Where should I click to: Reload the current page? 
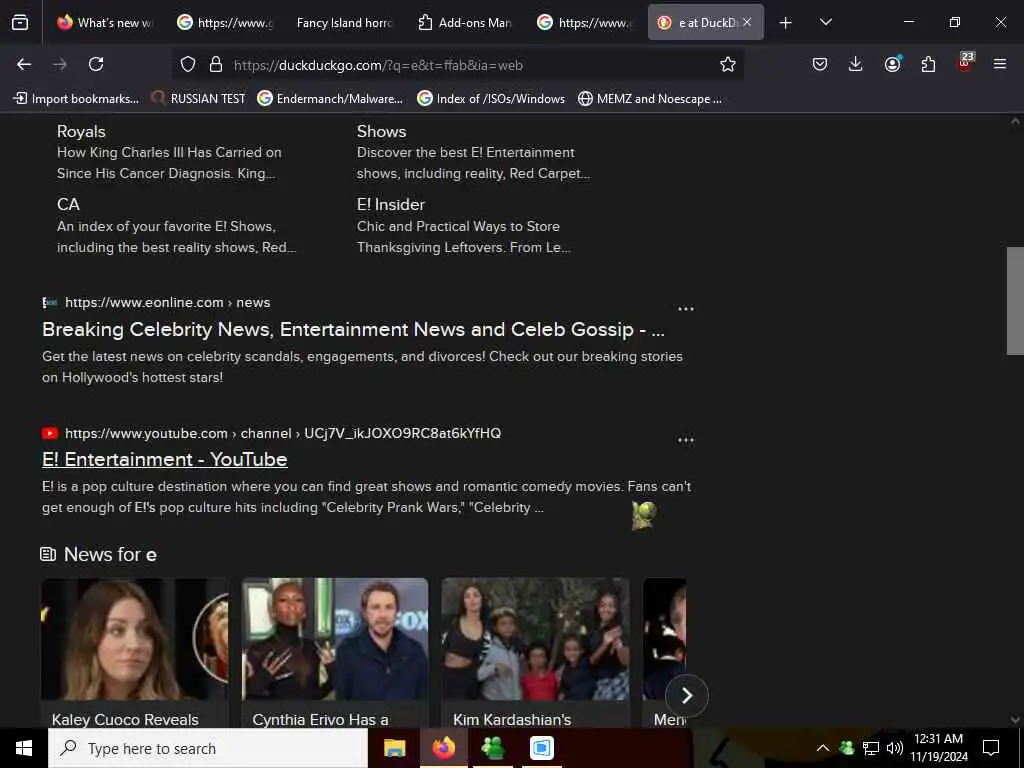(x=96, y=64)
